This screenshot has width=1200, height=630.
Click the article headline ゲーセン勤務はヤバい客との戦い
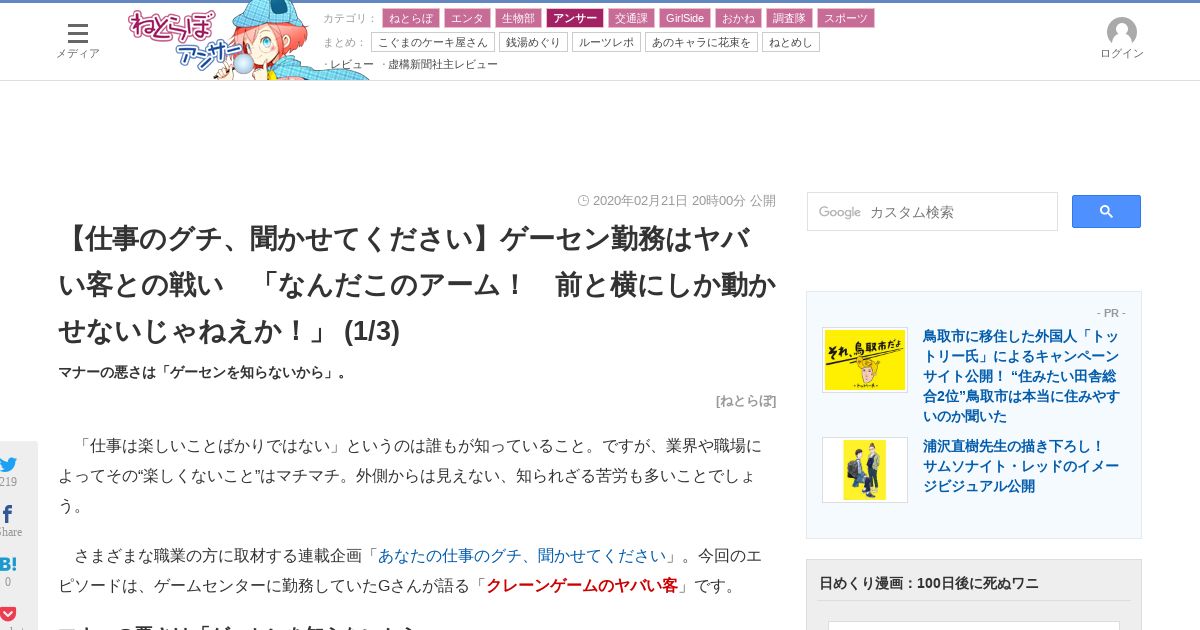[x=417, y=285]
